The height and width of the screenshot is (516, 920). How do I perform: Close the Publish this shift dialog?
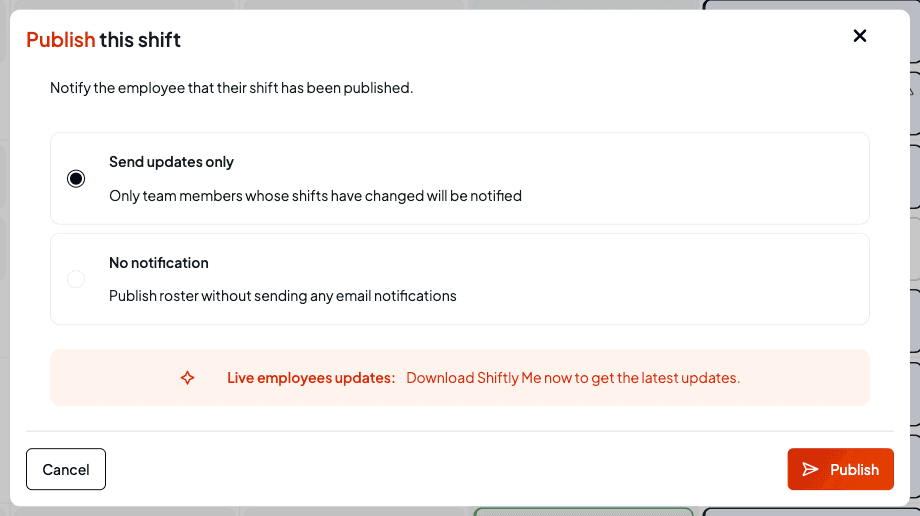click(x=860, y=36)
